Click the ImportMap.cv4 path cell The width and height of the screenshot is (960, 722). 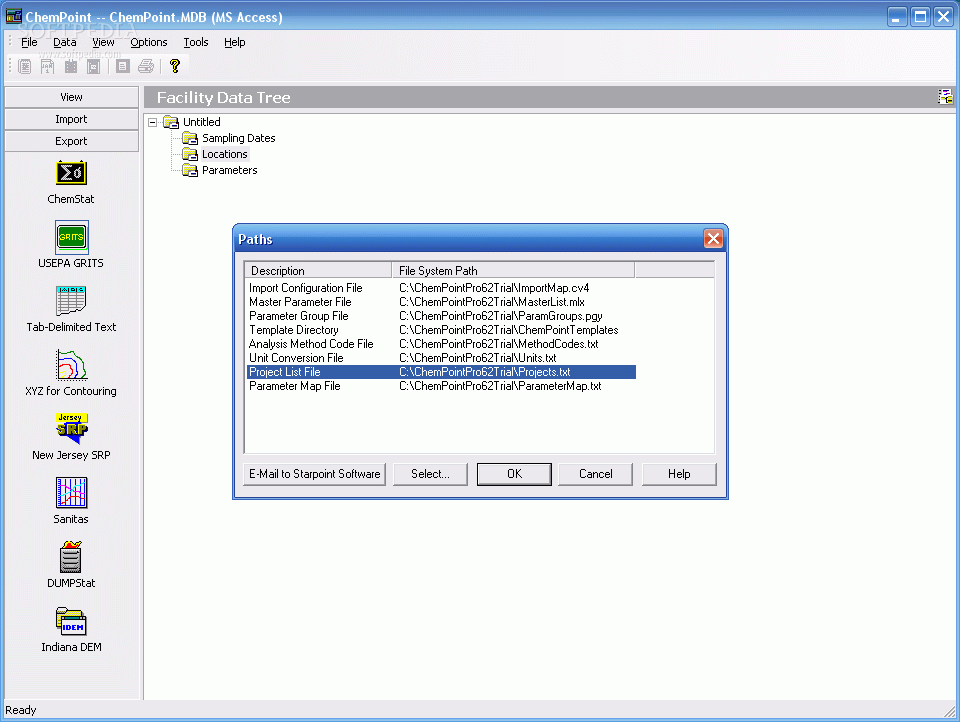tap(494, 288)
